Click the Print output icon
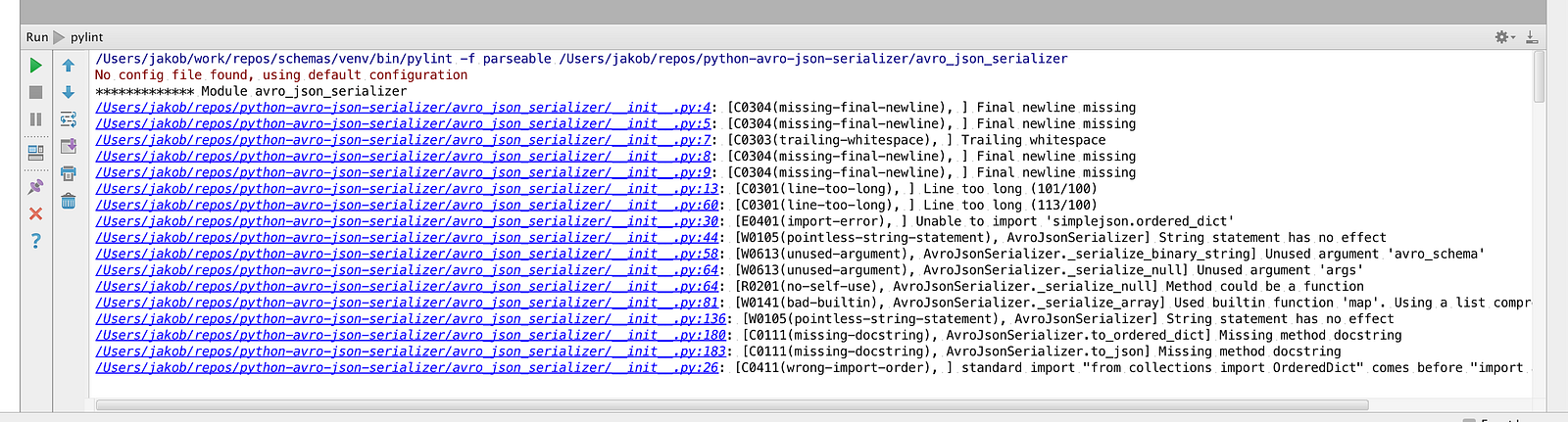Screen dimensions: 1568x422 [69, 173]
